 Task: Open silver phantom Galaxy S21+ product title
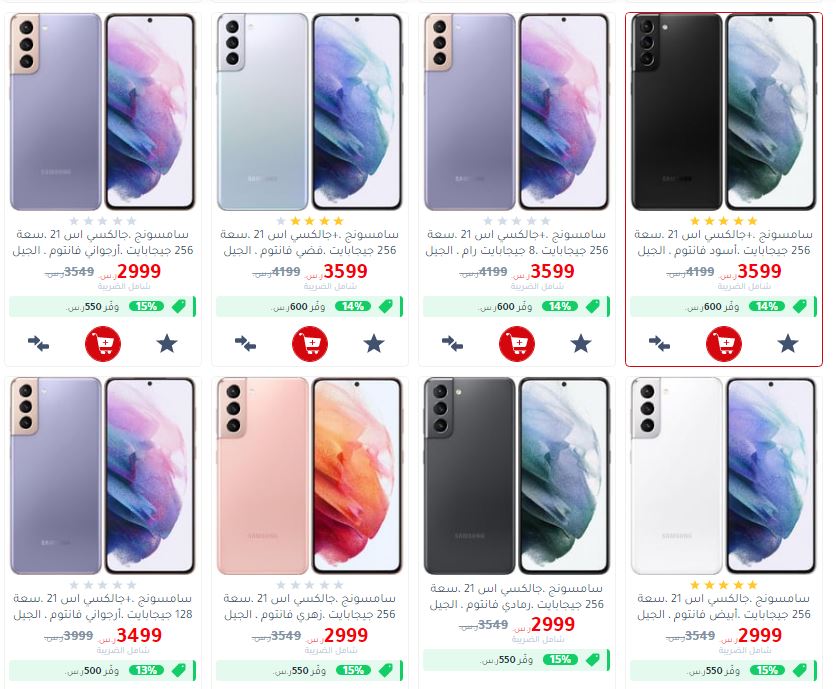coord(310,242)
